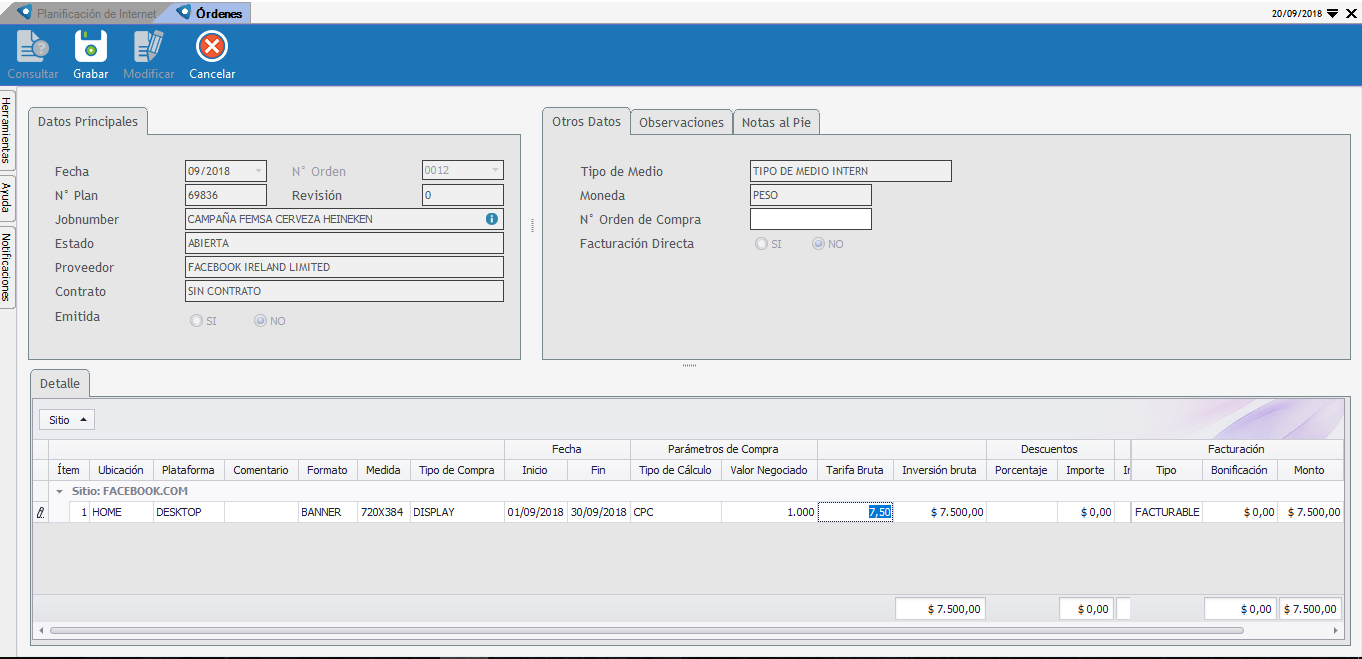This screenshot has height=659, width=1362.
Task: Click the Cancelar red X icon
Action: pos(212,47)
